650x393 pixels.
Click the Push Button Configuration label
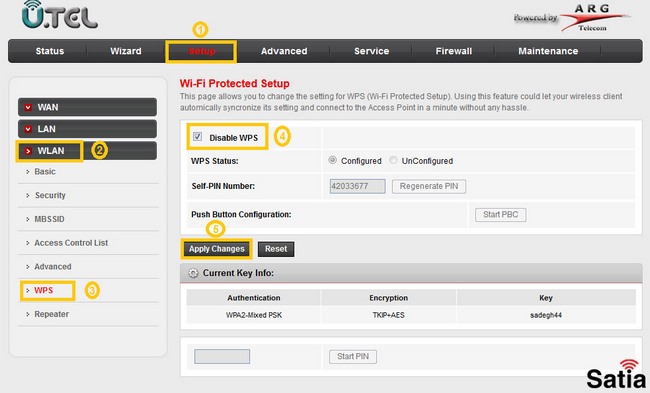point(241,214)
